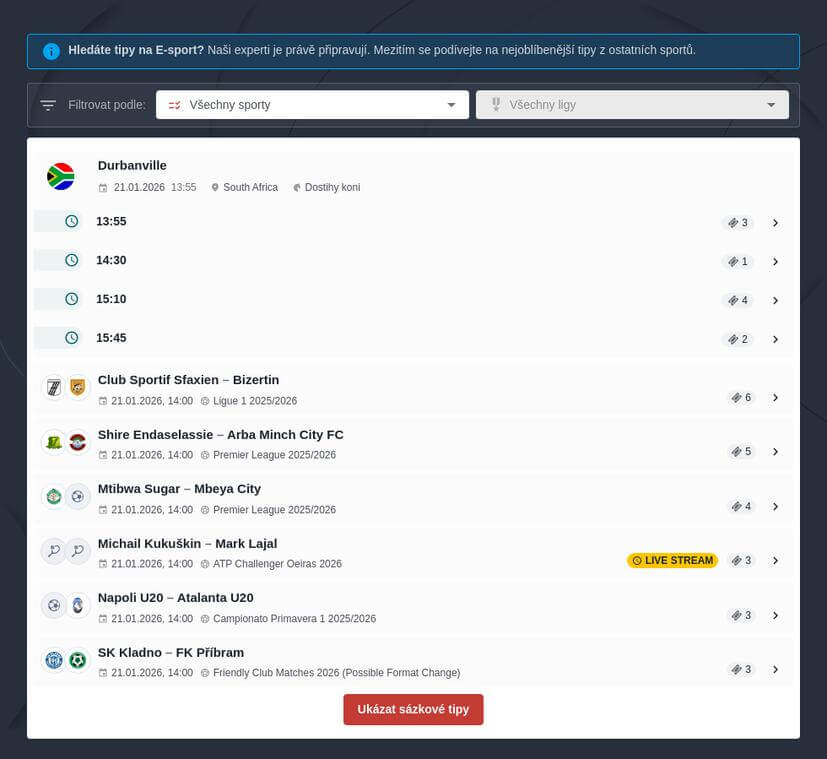Click Club Sportif Sfaxien team logo
The width and height of the screenshot is (827, 759).
point(53,388)
